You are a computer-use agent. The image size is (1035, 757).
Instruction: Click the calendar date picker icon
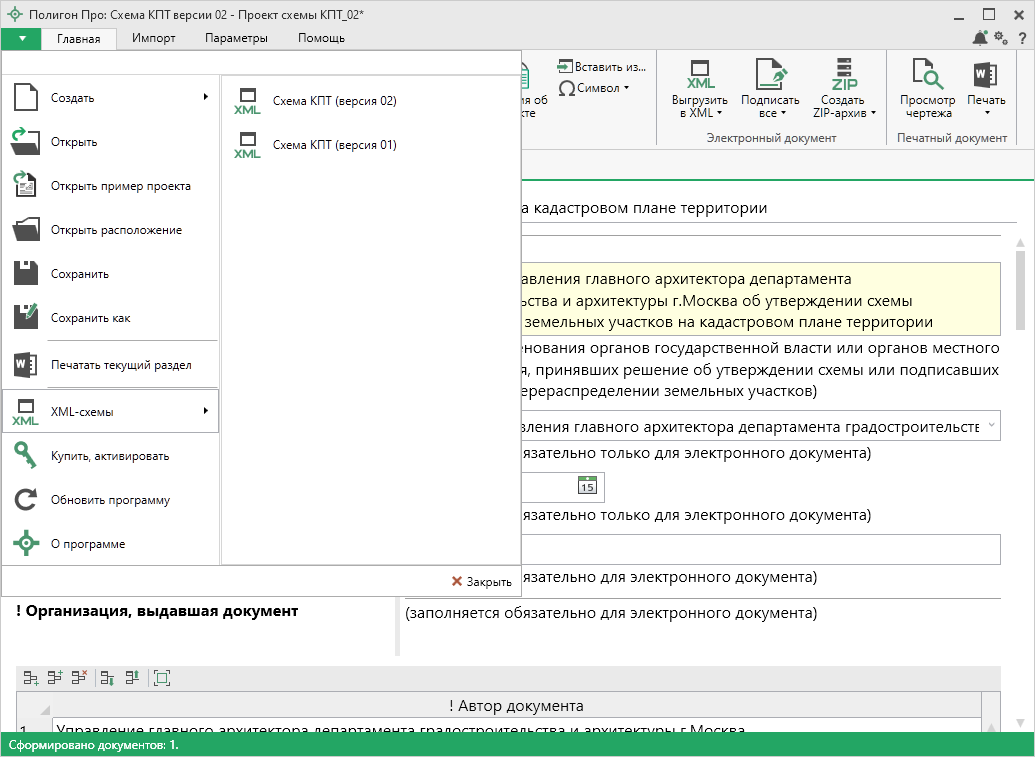[587, 486]
